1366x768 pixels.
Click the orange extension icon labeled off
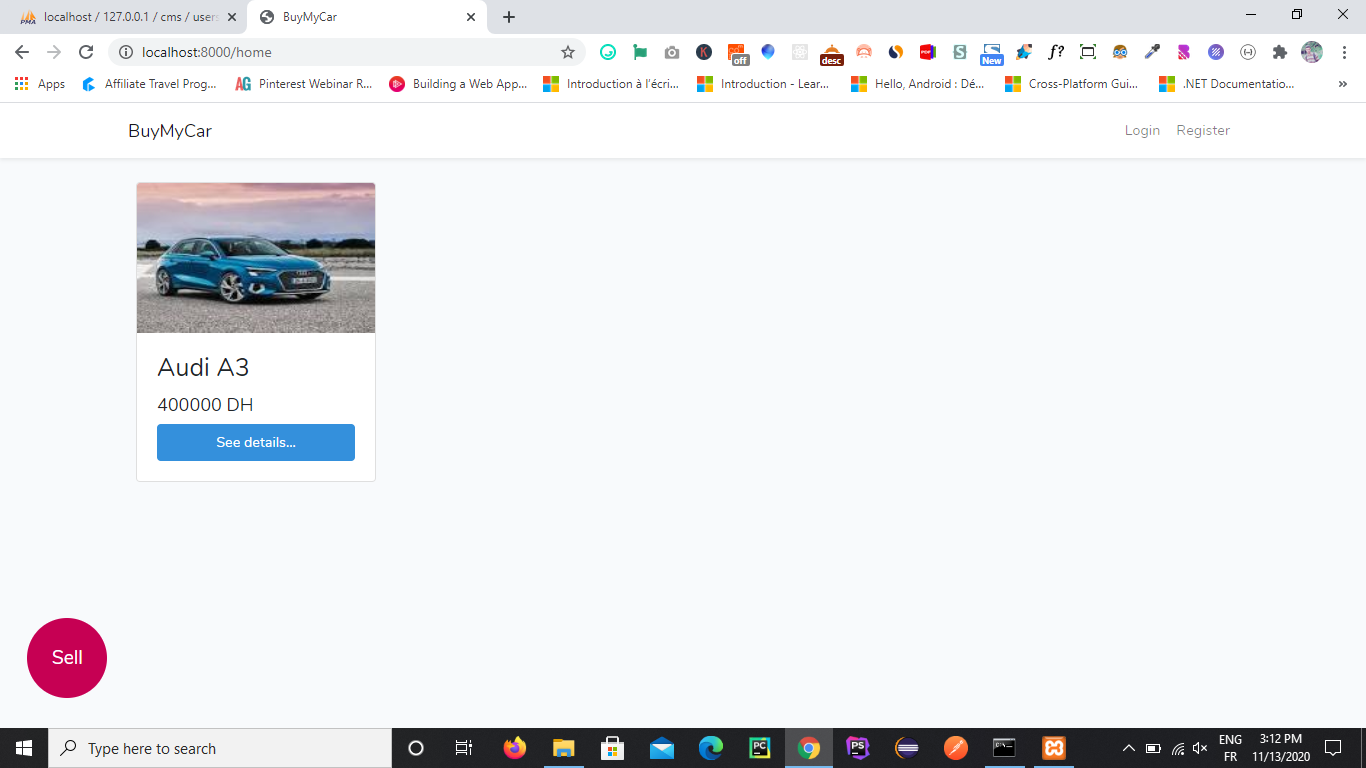coord(737,54)
